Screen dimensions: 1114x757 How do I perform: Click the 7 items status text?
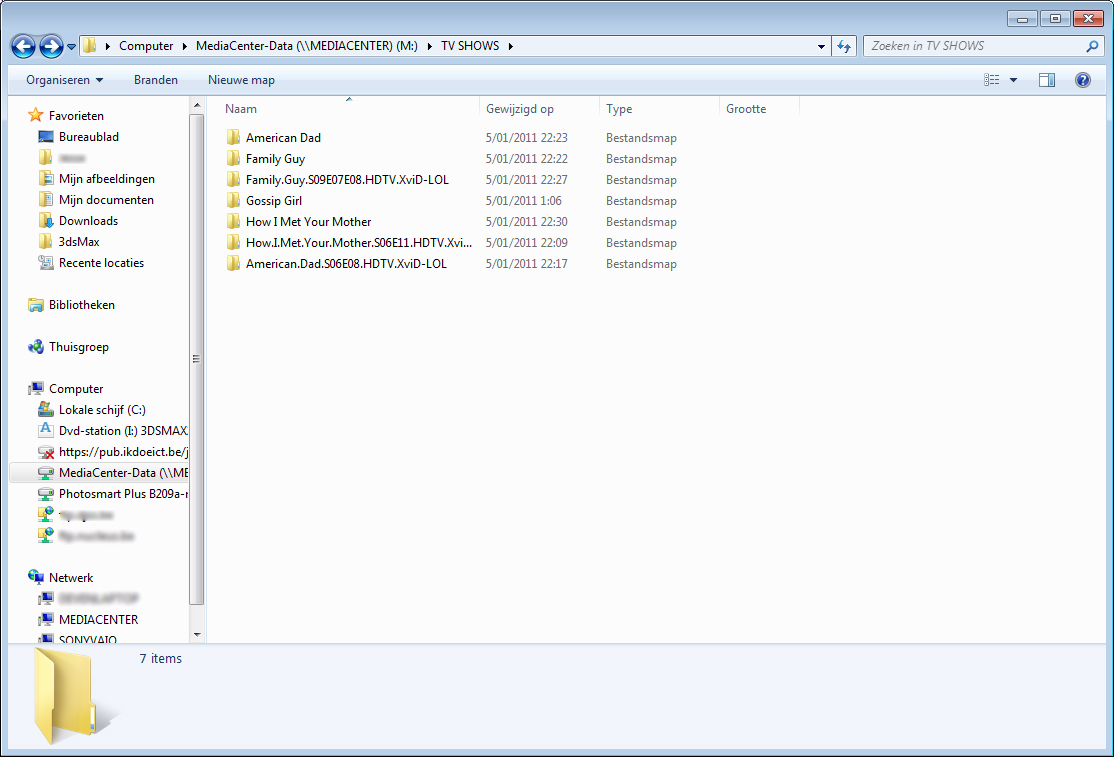pos(161,658)
